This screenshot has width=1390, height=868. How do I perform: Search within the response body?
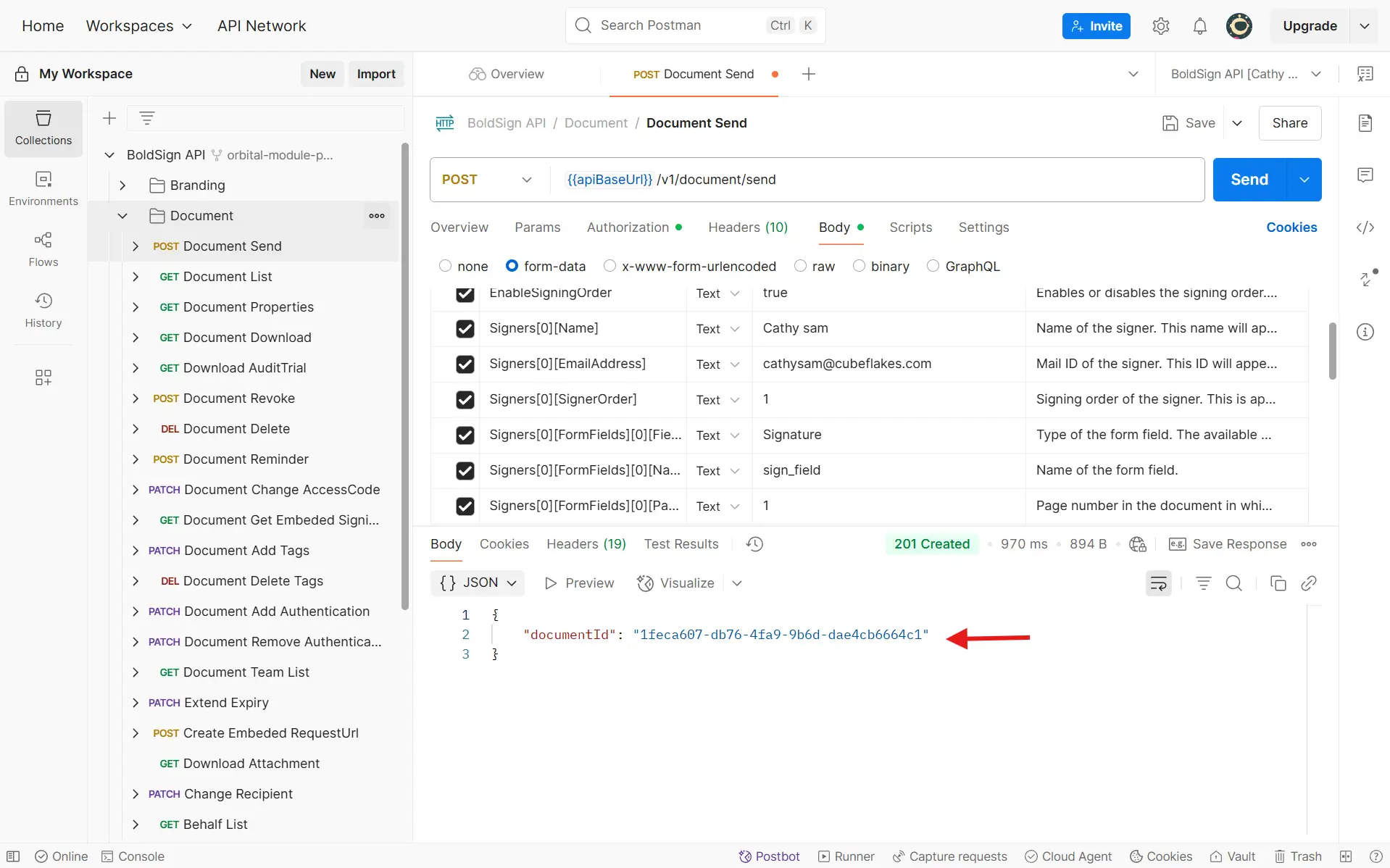[1234, 583]
